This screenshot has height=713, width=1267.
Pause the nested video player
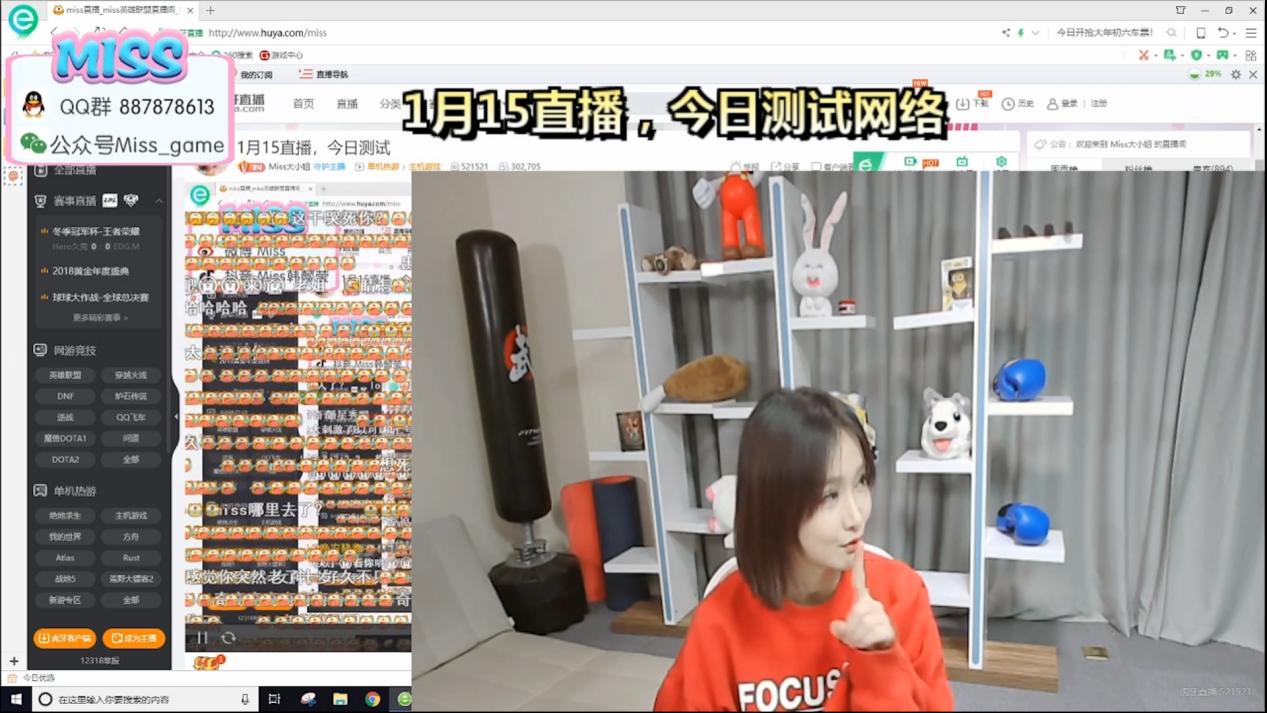coord(202,637)
